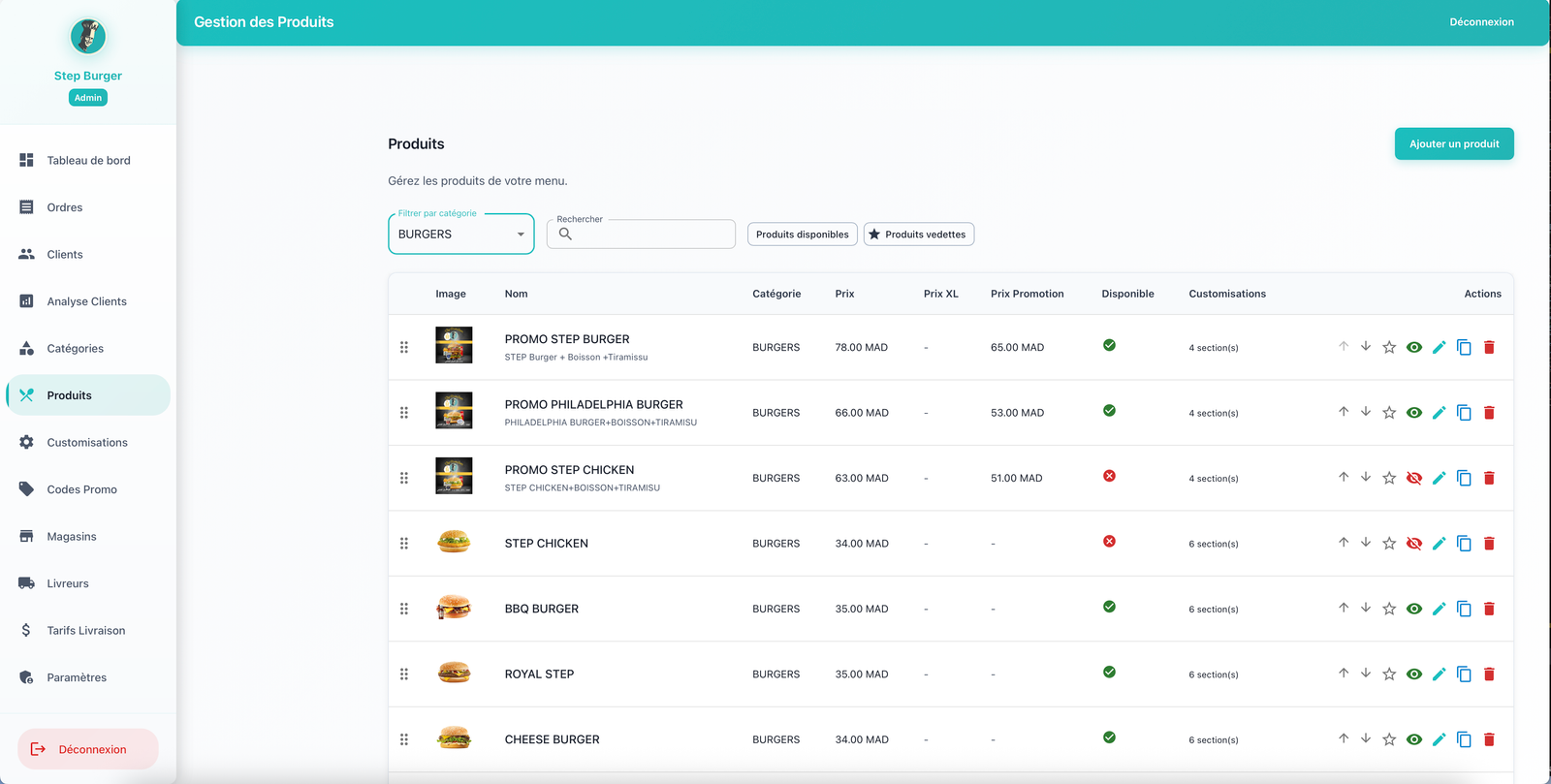
Task: Hide PROMO STEP BURGER with eye icon
Action: pyautogui.click(x=1414, y=347)
